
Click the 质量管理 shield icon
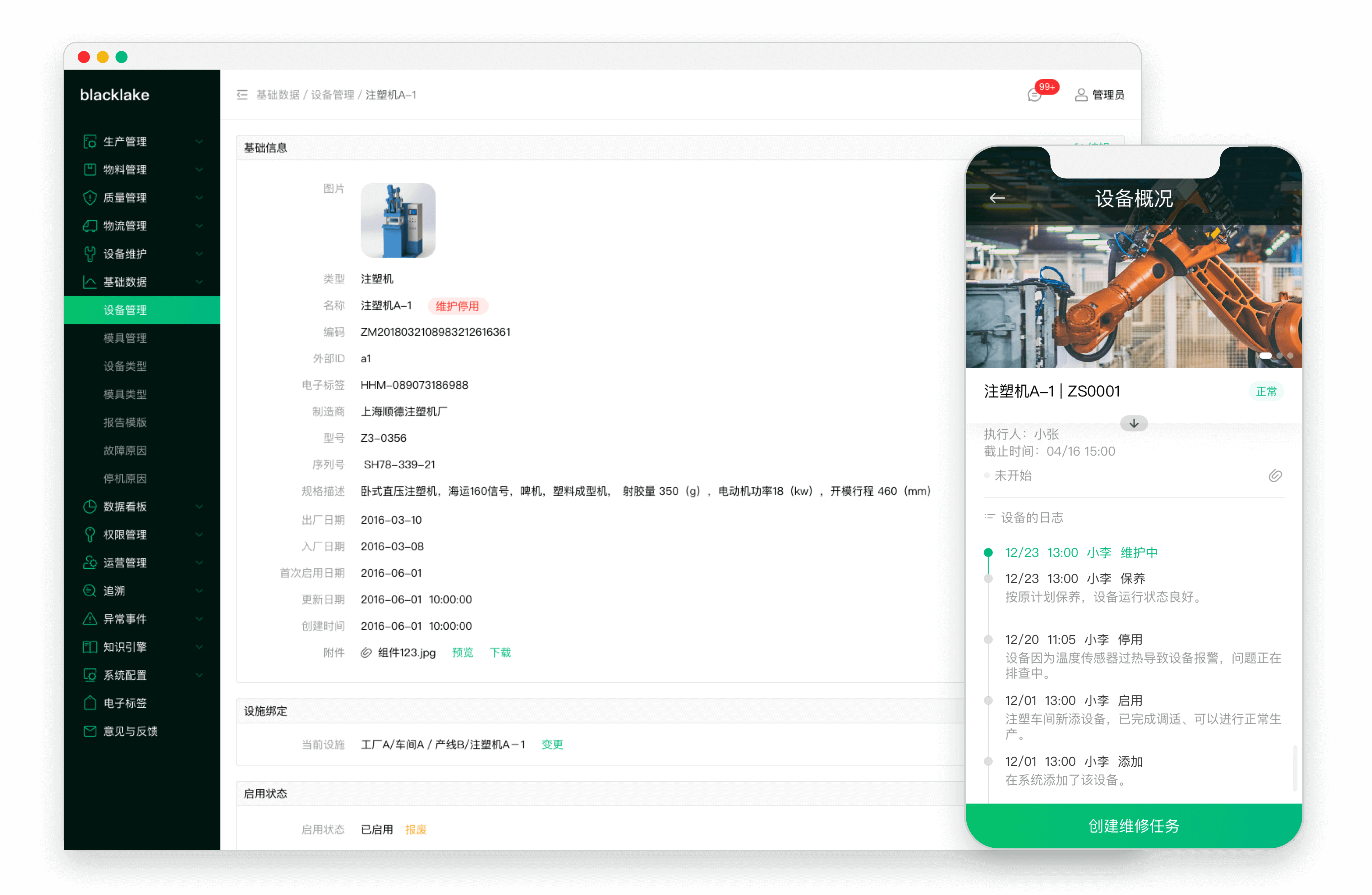coord(90,198)
